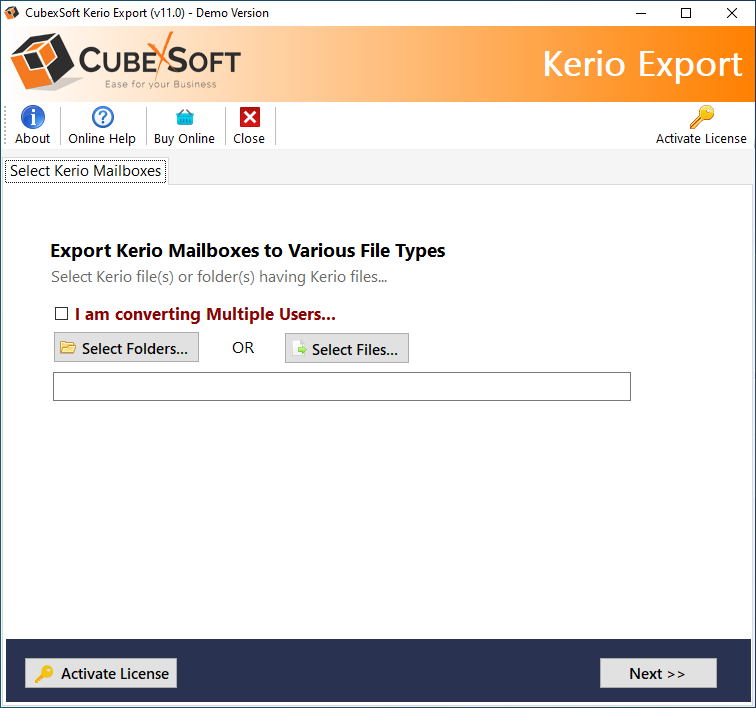Screen dimensions: 756x708
Task: Click the Select Files button
Action: click(x=347, y=348)
